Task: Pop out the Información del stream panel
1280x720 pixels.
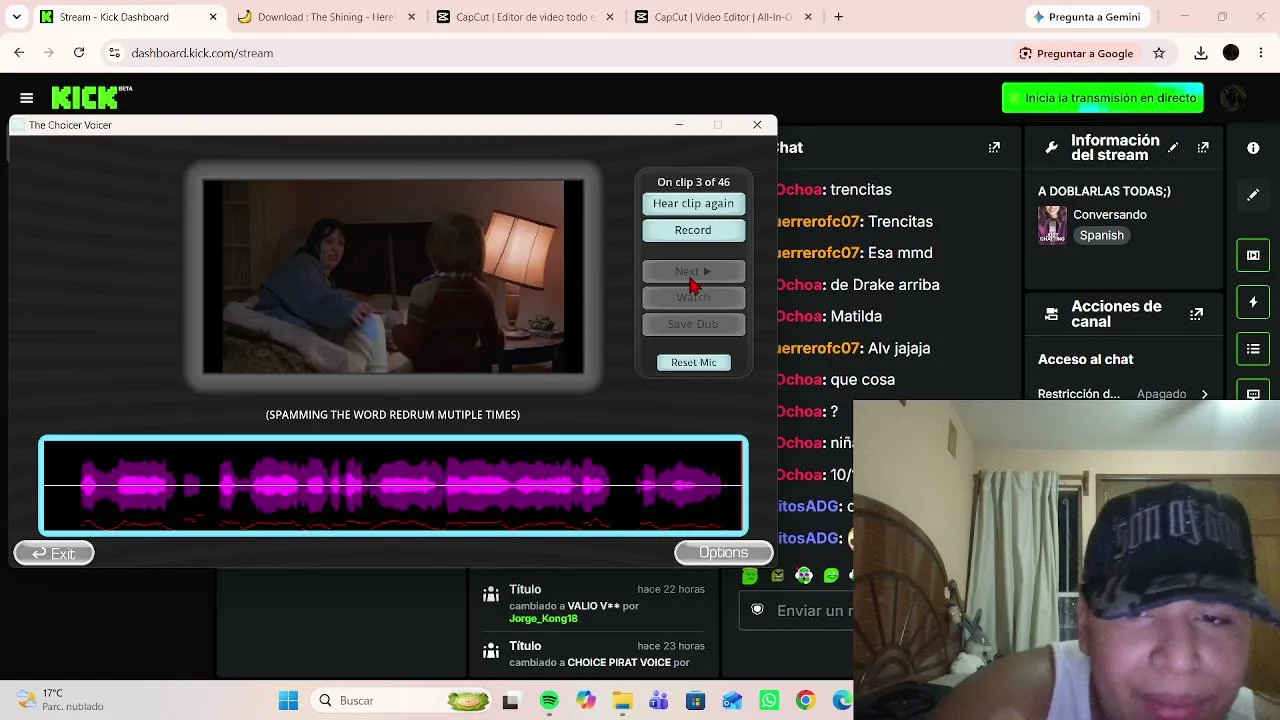Action: click(x=1203, y=148)
